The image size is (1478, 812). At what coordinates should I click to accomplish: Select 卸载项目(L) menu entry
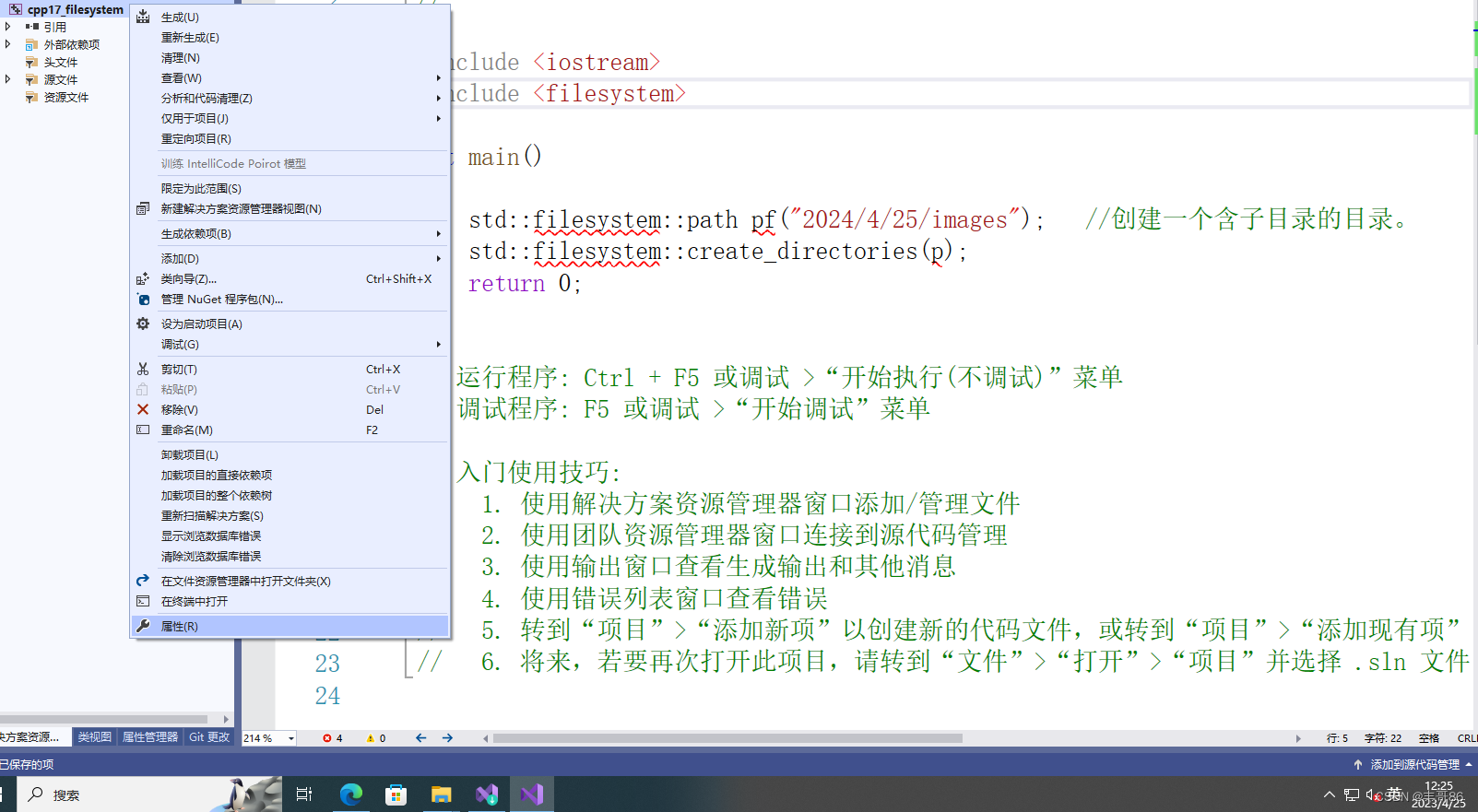(x=290, y=454)
